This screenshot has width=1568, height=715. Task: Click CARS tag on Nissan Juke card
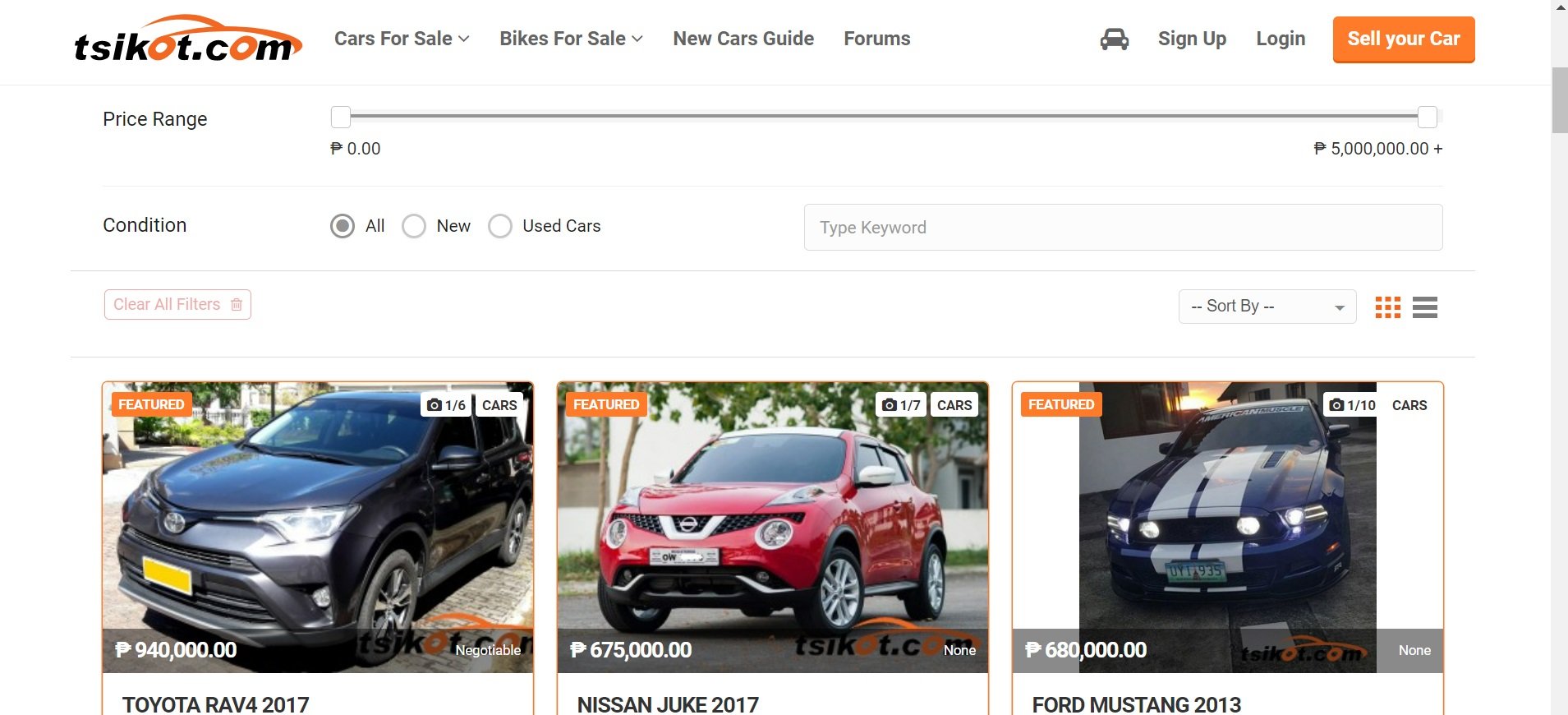click(x=954, y=405)
